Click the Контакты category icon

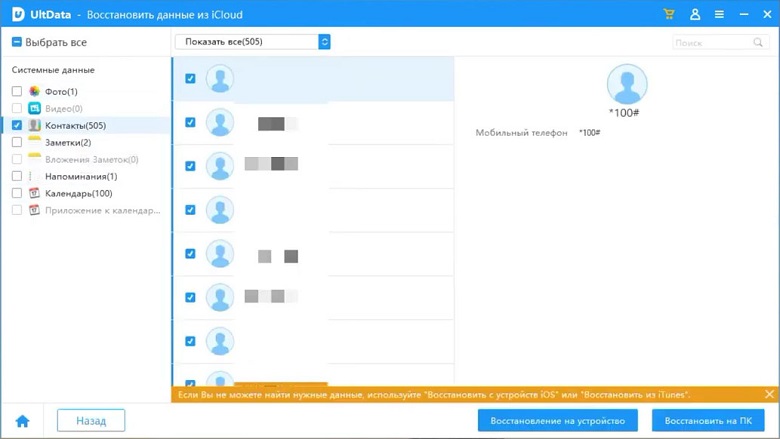(x=34, y=125)
